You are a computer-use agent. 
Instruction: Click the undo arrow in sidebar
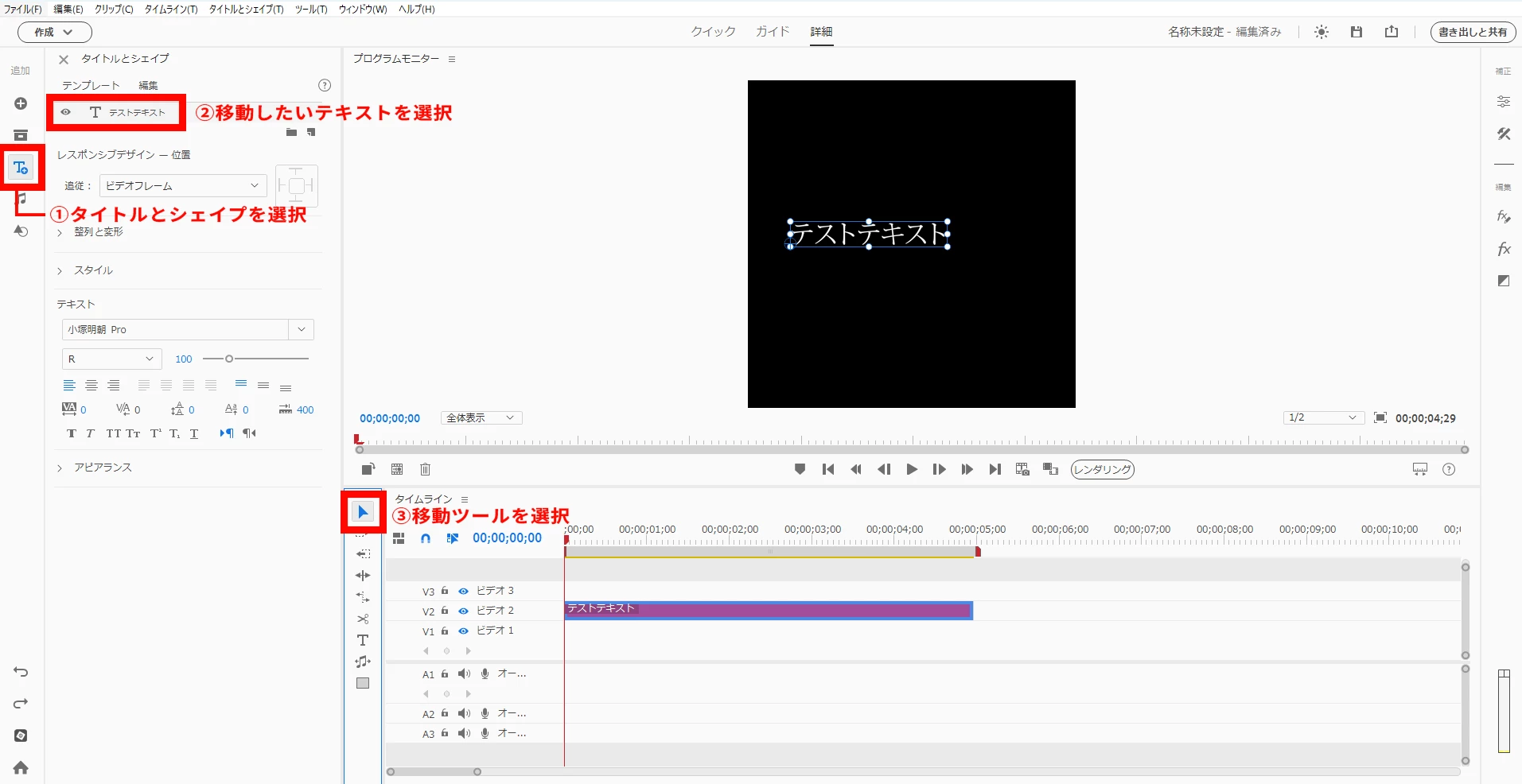pos(21,672)
